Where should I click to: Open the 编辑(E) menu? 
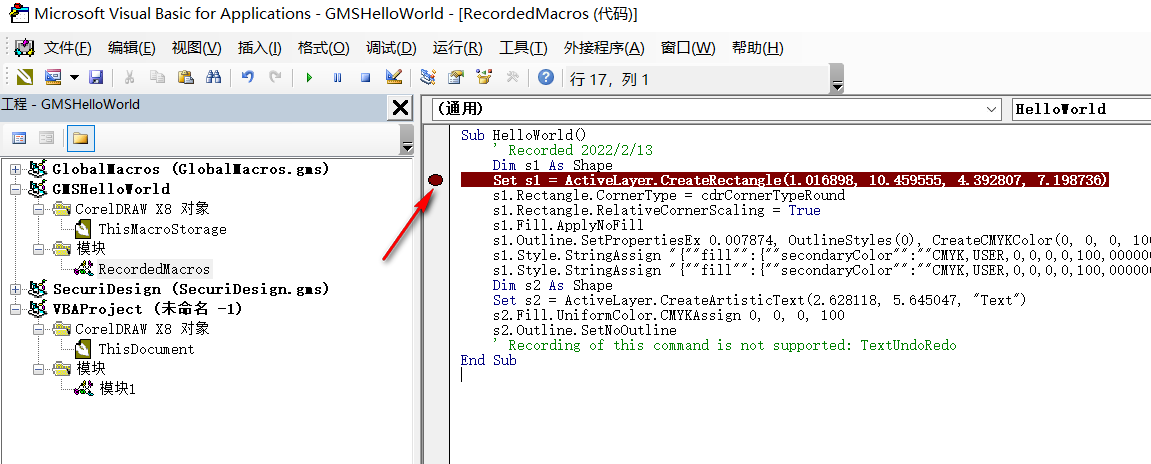(x=131, y=48)
